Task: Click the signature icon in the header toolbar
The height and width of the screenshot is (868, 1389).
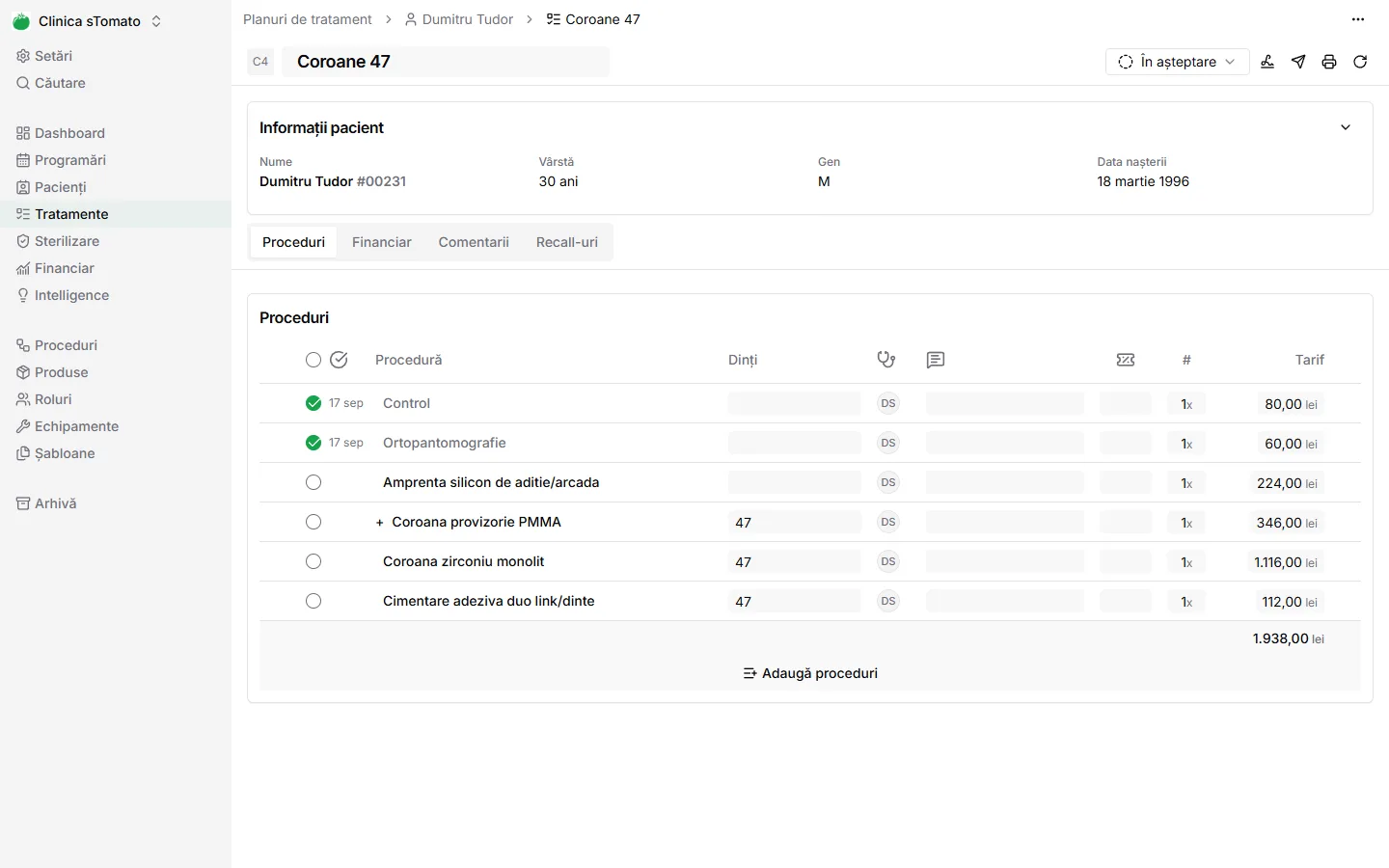Action: coord(1267,62)
